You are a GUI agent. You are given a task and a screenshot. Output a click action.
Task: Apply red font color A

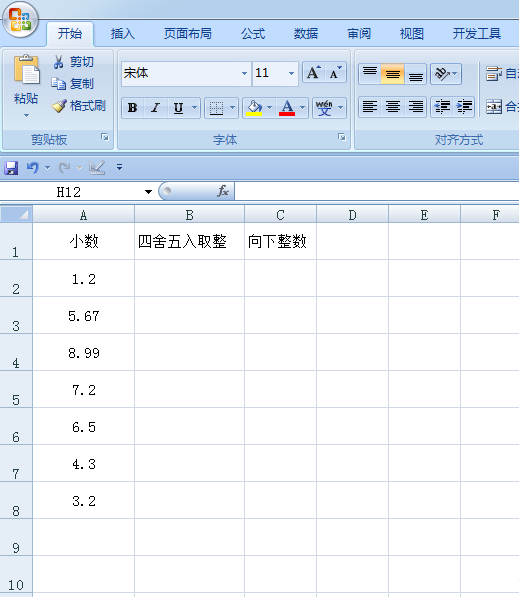(287, 108)
